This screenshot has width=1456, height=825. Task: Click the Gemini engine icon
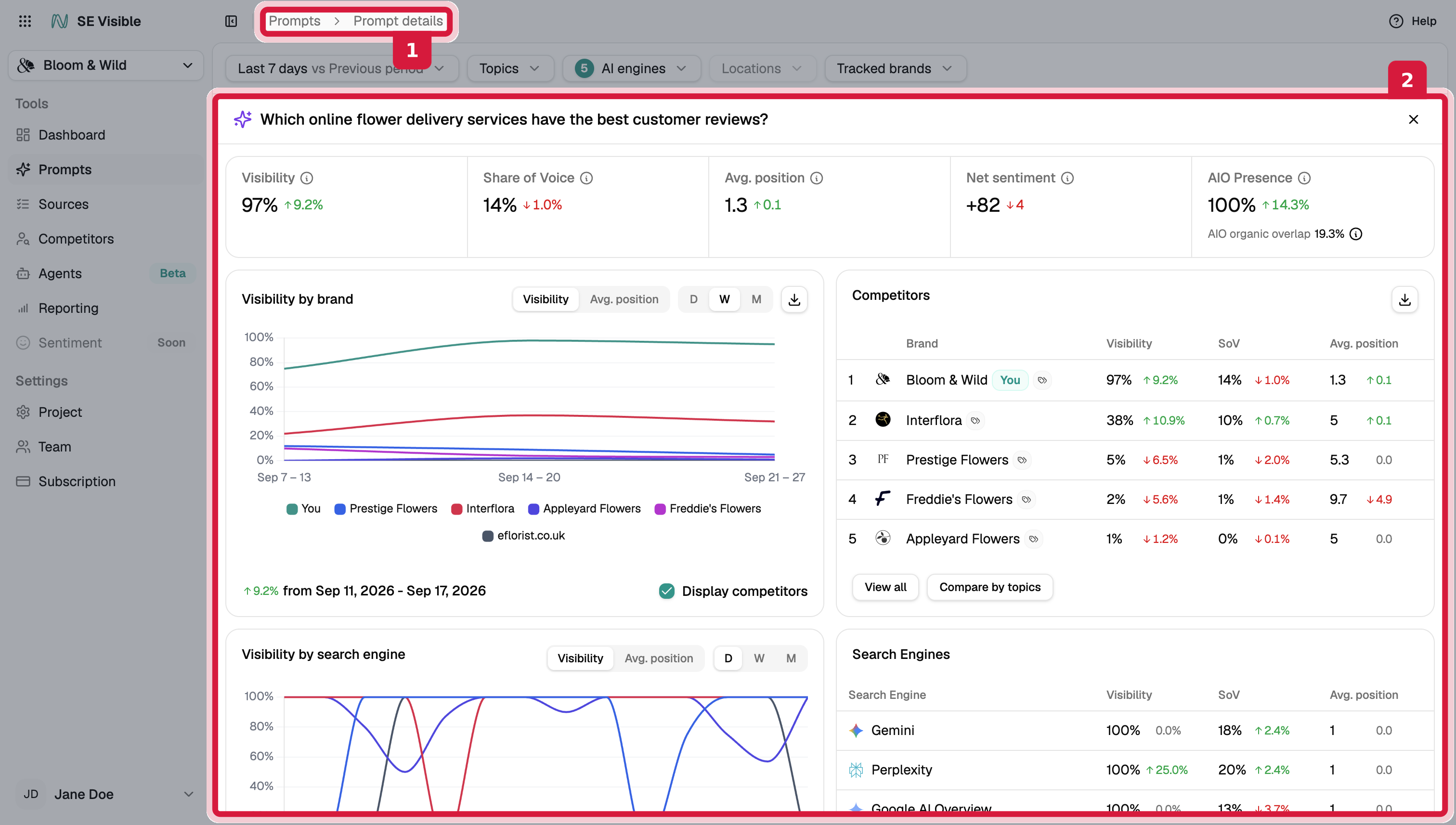tap(856, 730)
